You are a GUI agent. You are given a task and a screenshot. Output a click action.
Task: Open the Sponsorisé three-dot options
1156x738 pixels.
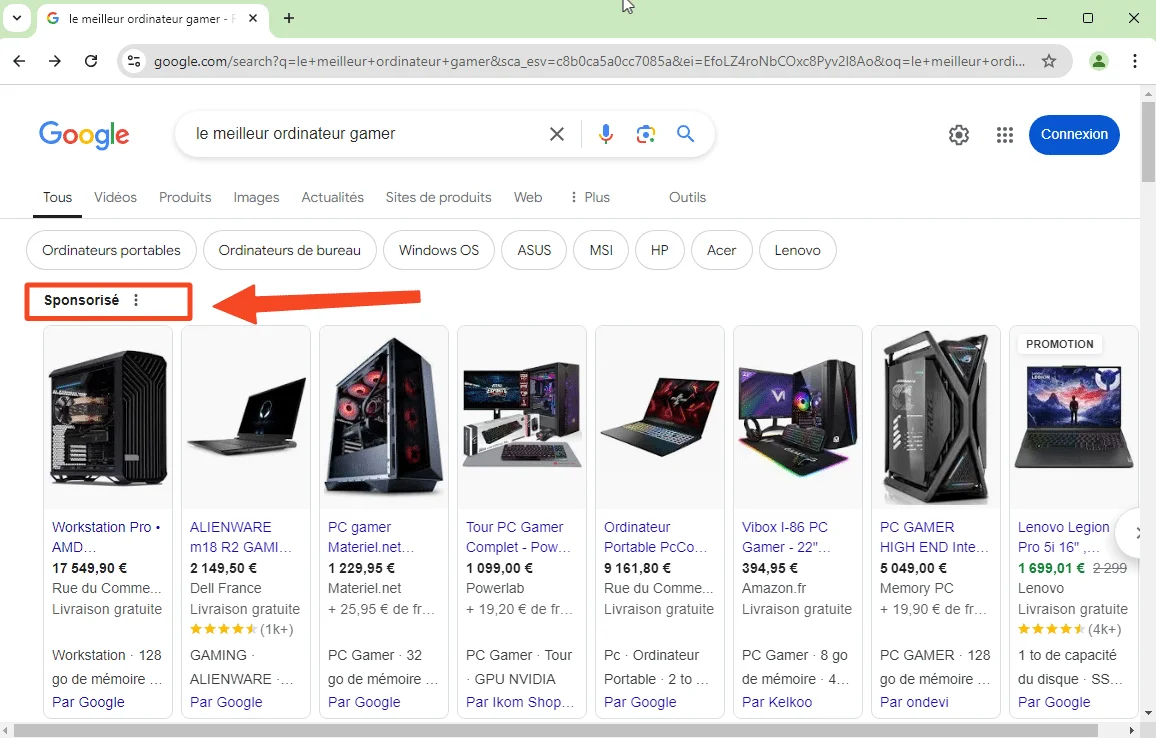[x=136, y=300]
